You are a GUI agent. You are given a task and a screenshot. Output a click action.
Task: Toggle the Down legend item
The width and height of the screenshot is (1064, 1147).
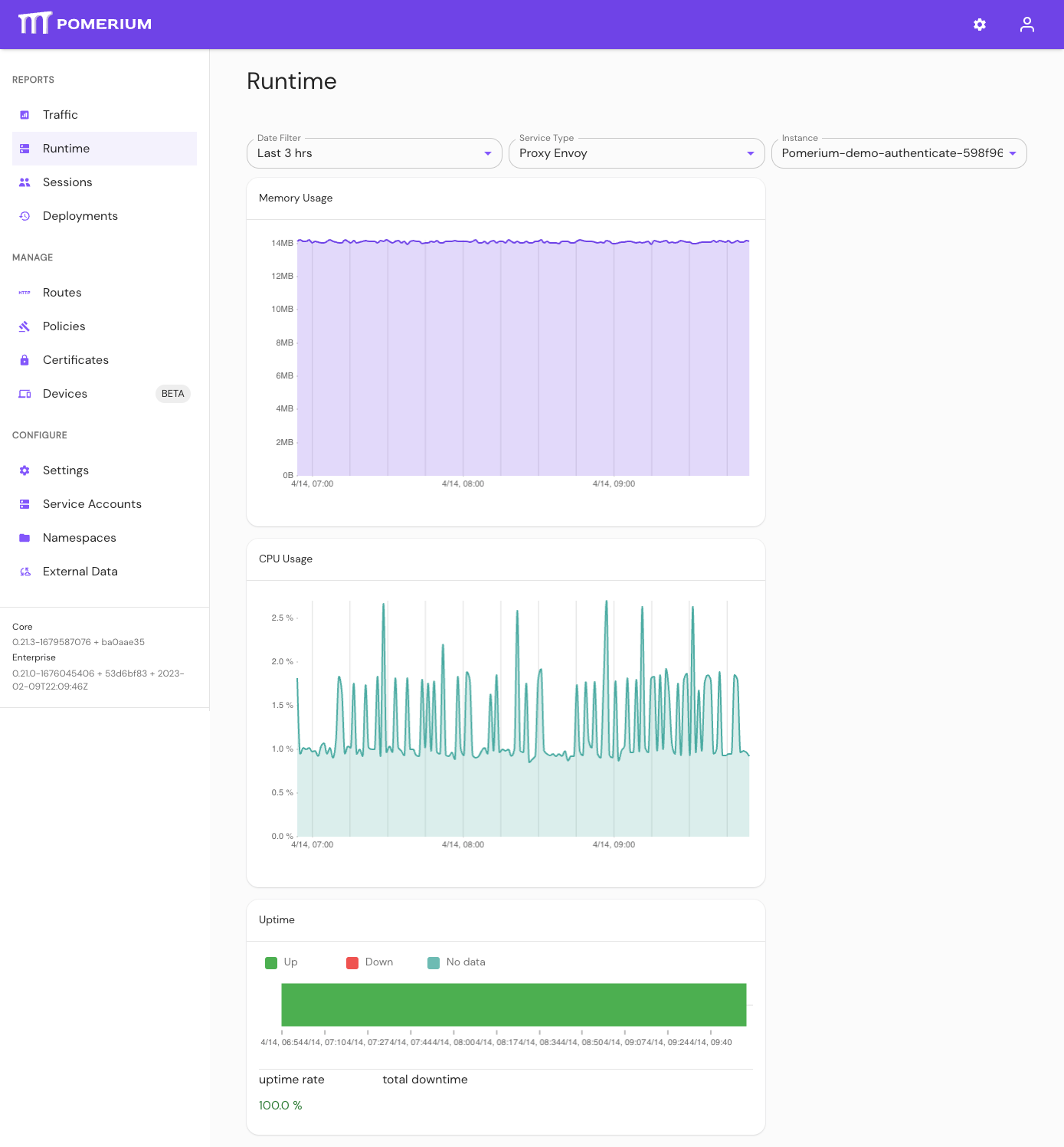click(x=371, y=962)
